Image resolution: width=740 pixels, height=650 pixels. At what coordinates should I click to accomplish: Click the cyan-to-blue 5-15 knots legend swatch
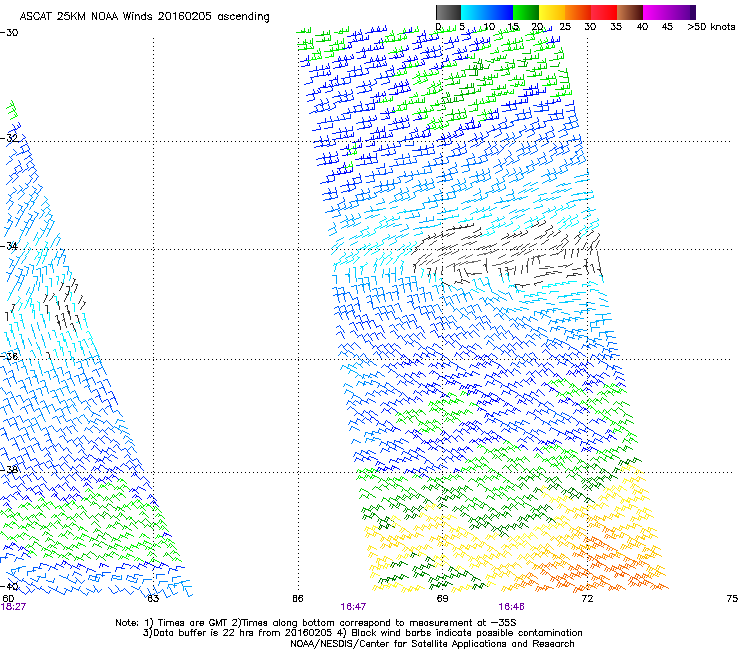(487, 12)
